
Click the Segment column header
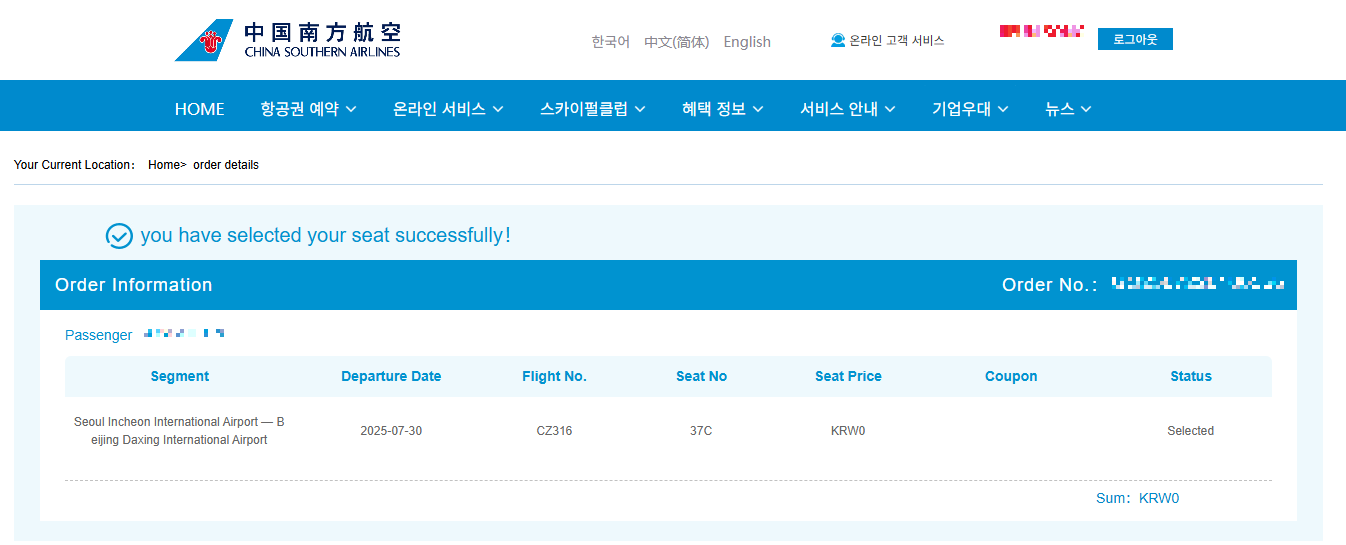(180, 377)
